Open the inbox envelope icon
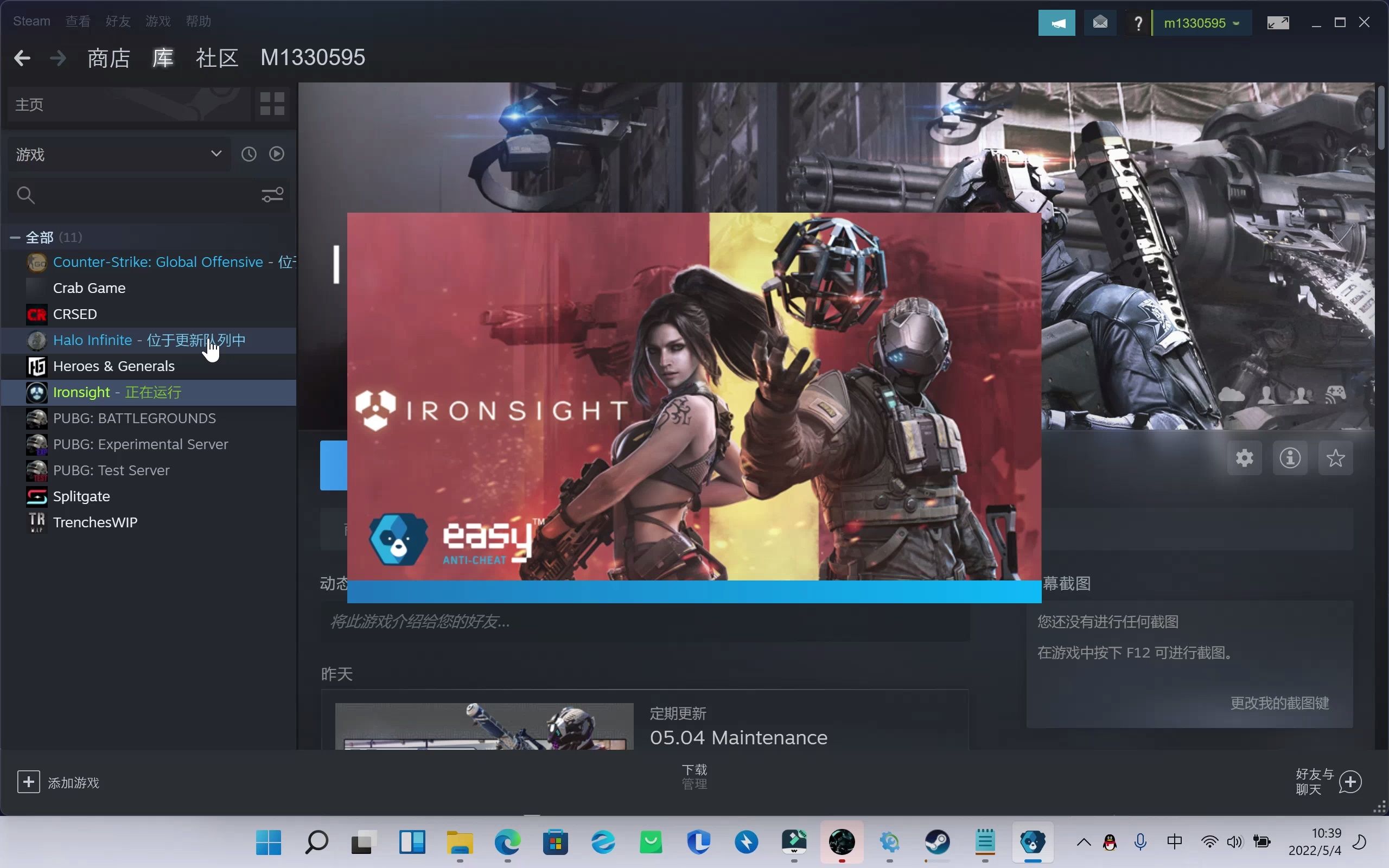The height and width of the screenshot is (868, 1389). click(1100, 23)
